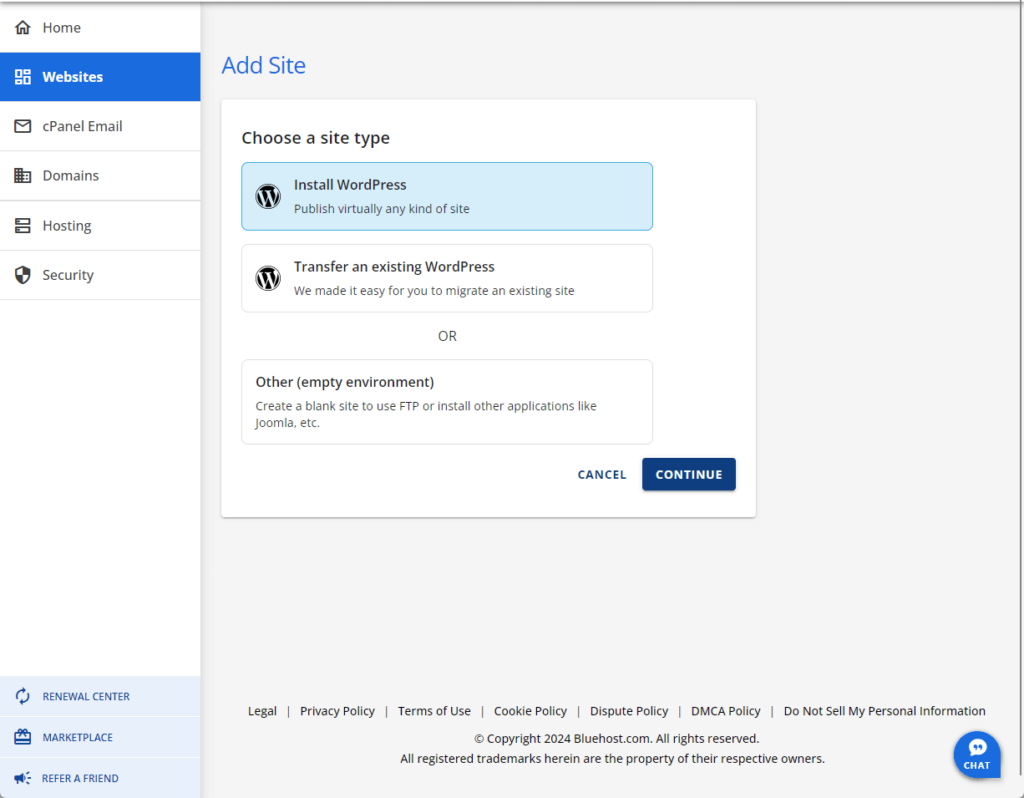
Task: Navigate to Domains section
Action: (x=100, y=176)
